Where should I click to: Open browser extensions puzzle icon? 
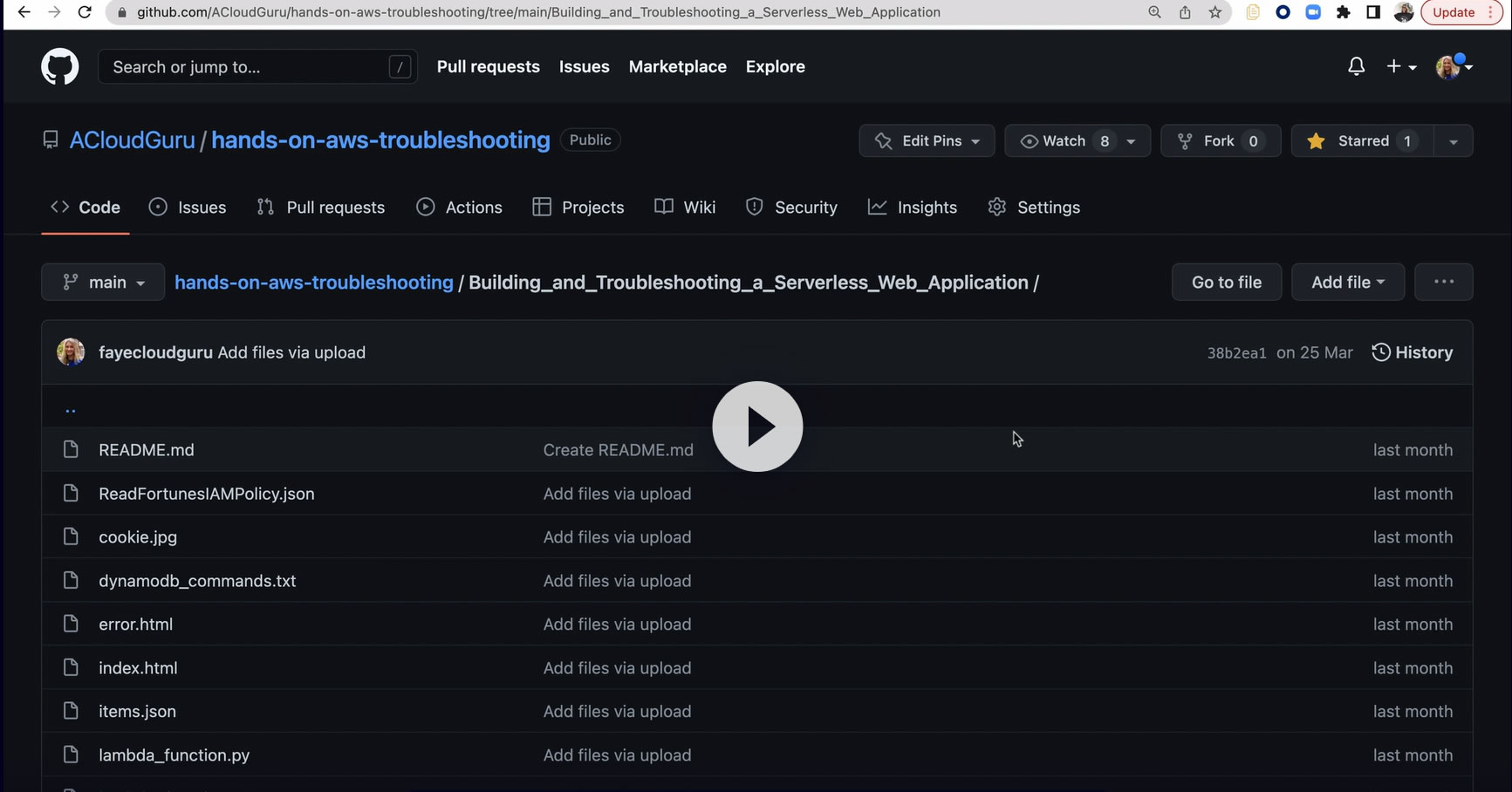1343,12
